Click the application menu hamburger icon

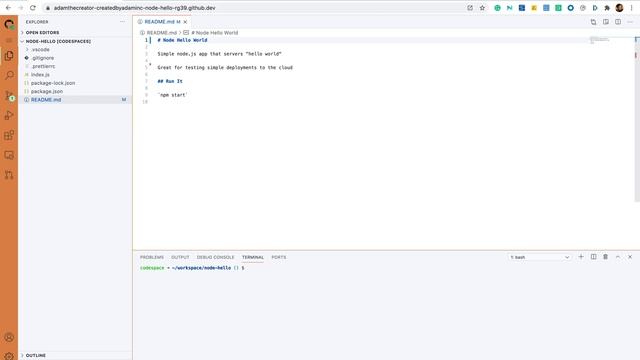(x=9, y=40)
